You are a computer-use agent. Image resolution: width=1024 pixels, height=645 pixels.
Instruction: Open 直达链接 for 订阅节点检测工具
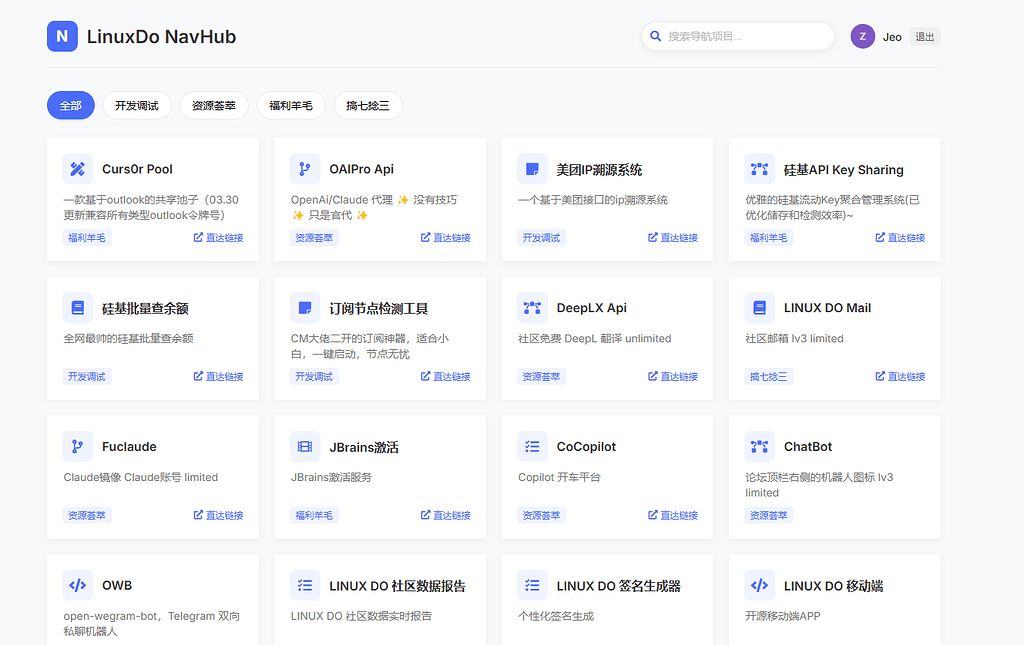[x=445, y=376]
